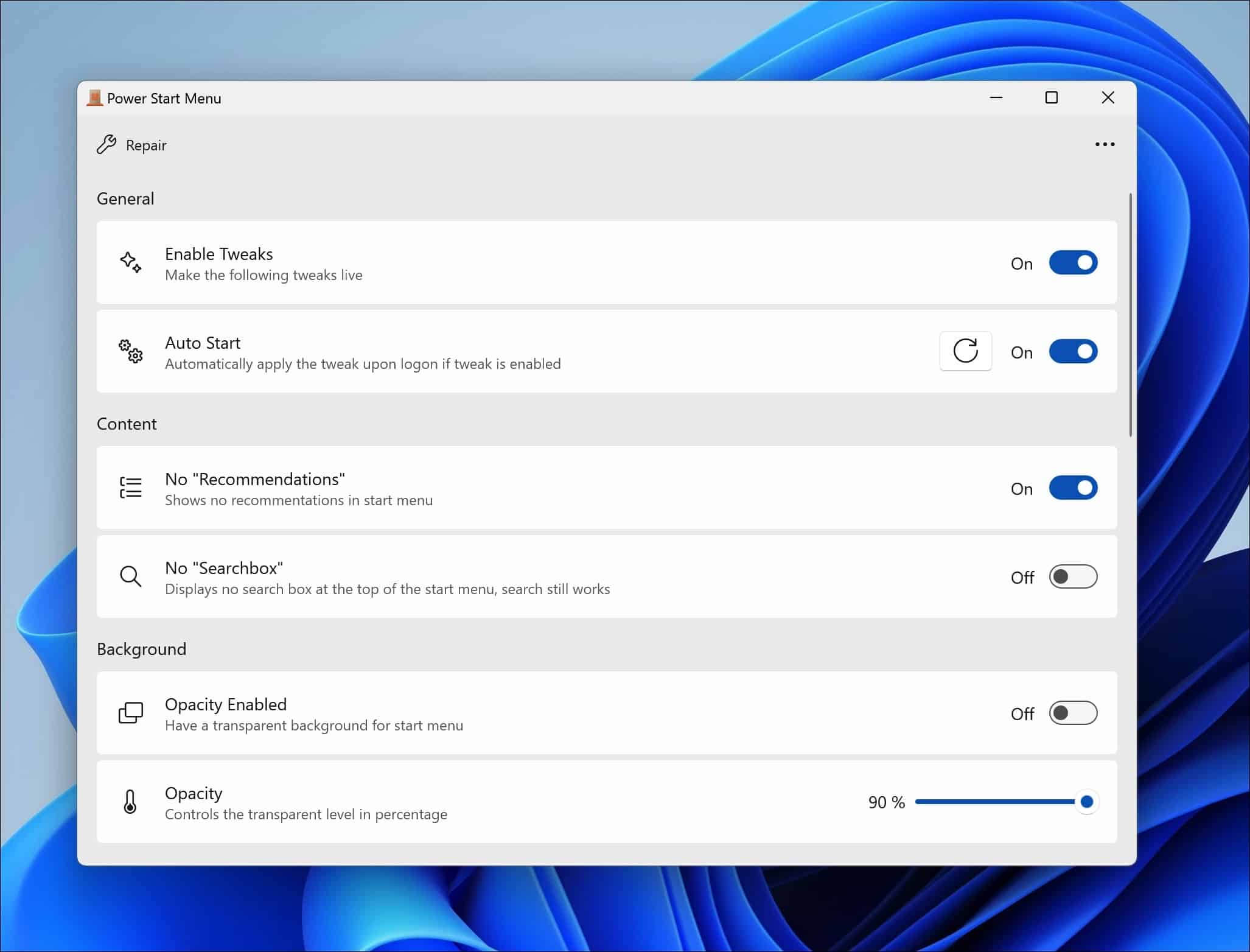Minimize the Power Start Menu window
Screen dimensions: 1250x952
point(996,97)
